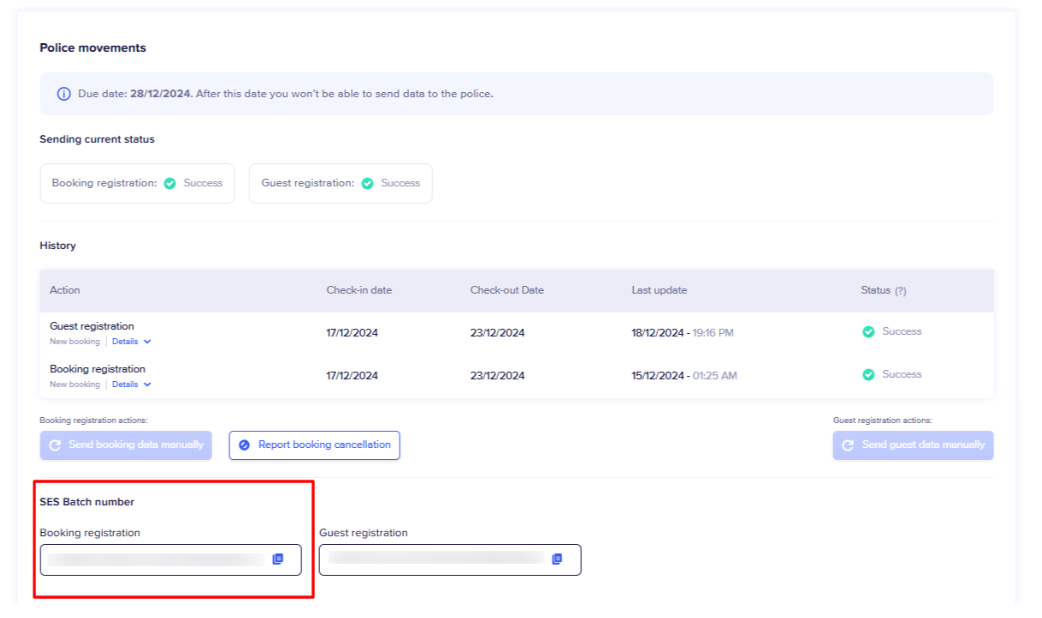Click the info icon in due date banner
Viewport: 1042px width, 618px height.
pos(64,94)
